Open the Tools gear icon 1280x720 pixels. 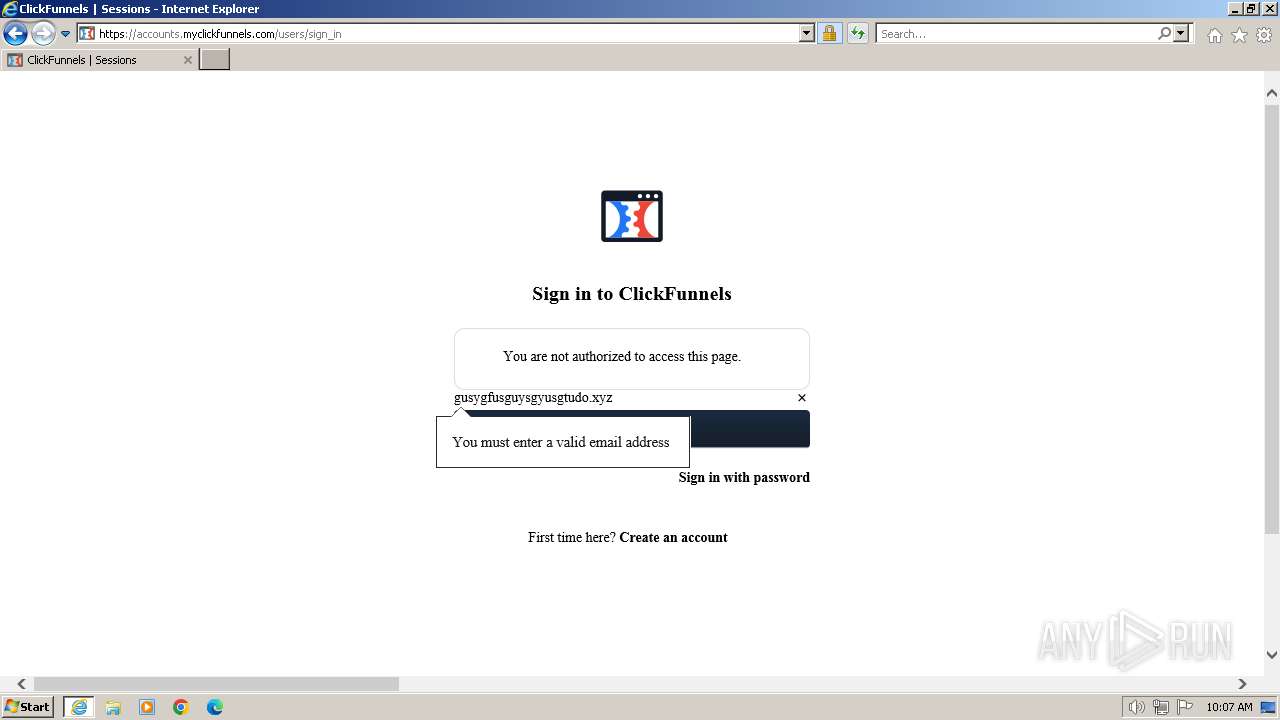(1264, 35)
